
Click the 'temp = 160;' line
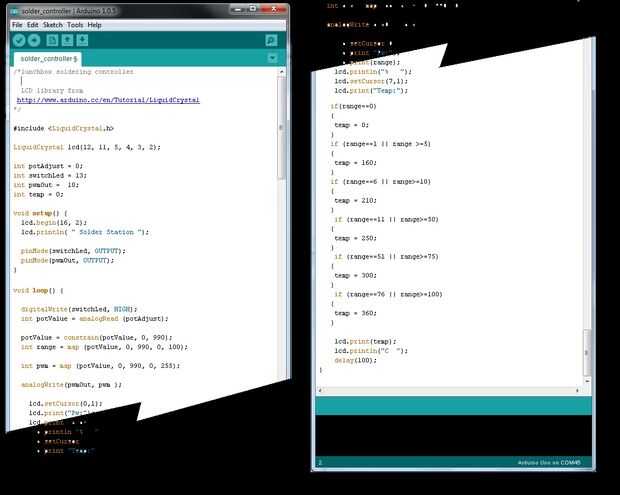click(x=355, y=163)
